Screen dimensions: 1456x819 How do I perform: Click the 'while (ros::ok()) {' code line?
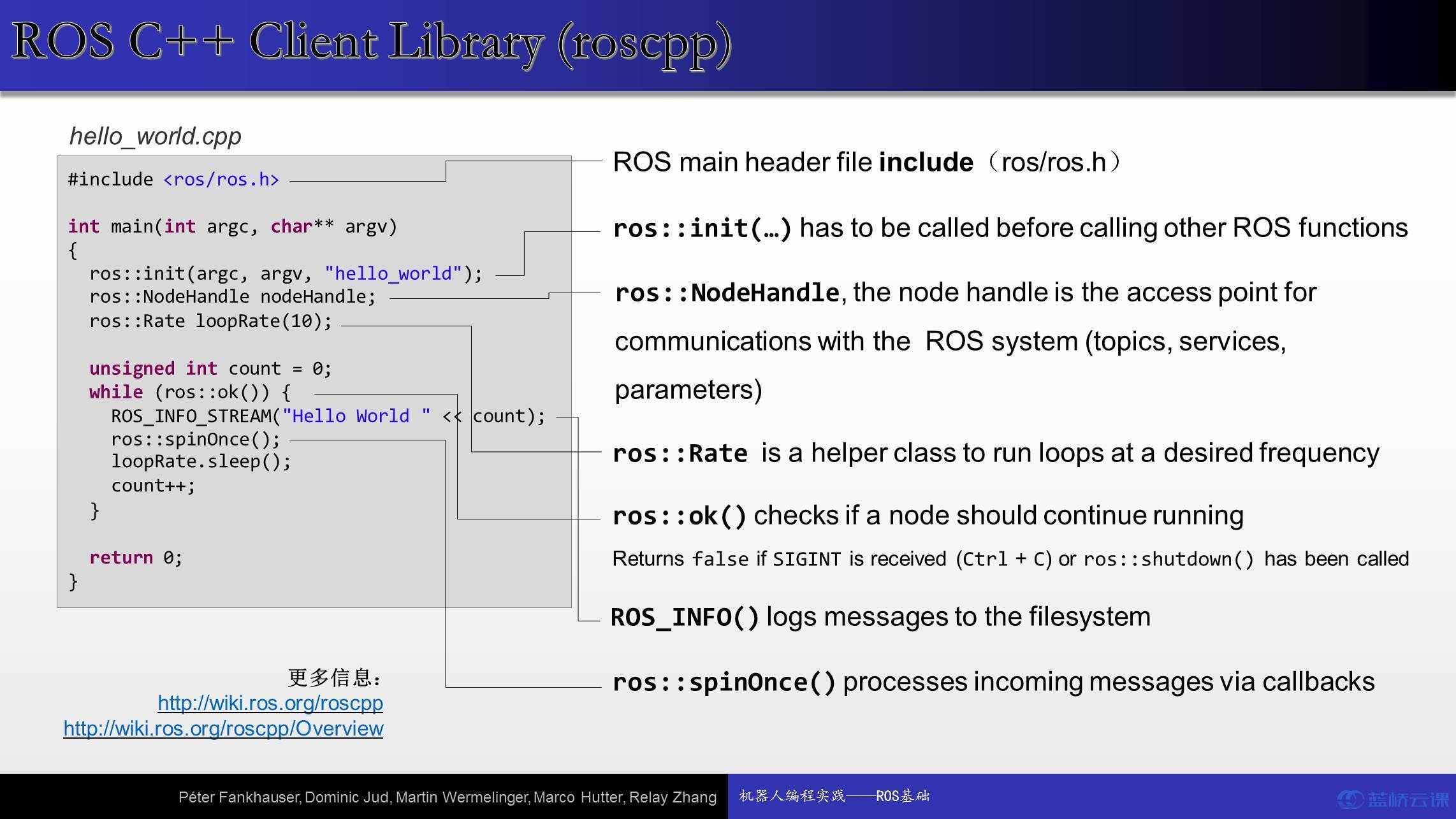[190, 392]
